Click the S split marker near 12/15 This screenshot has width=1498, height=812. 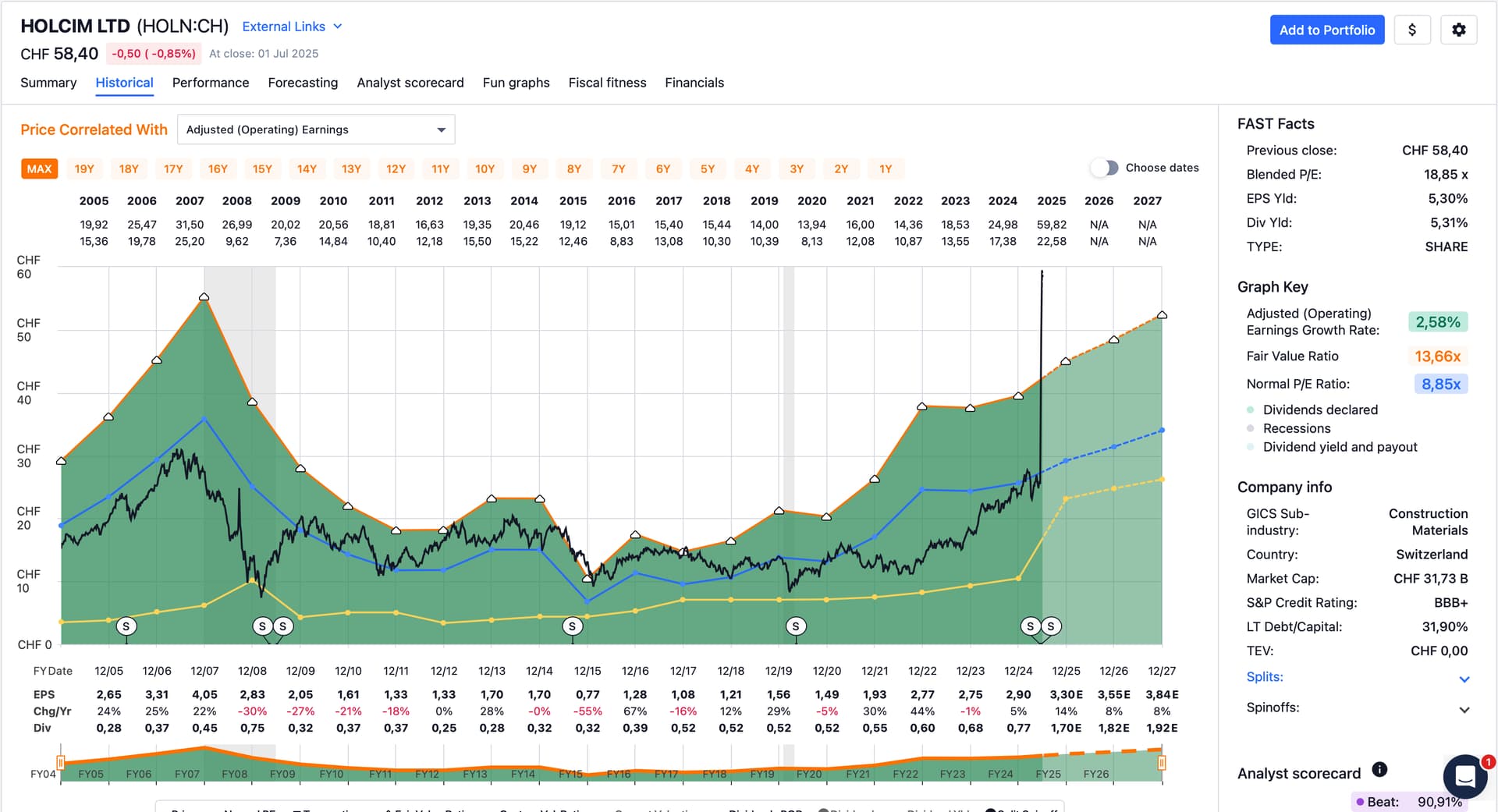(x=573, y=626)
